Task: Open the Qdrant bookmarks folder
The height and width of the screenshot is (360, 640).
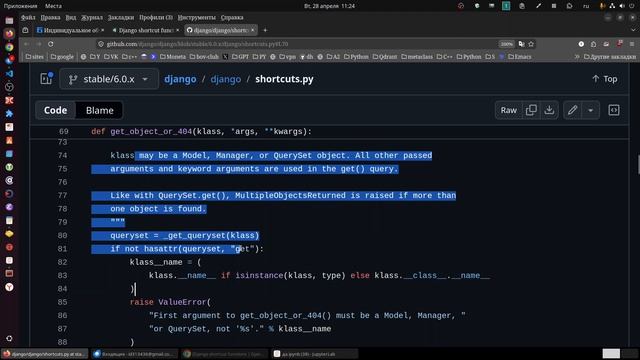Action: tap(384, 57)
